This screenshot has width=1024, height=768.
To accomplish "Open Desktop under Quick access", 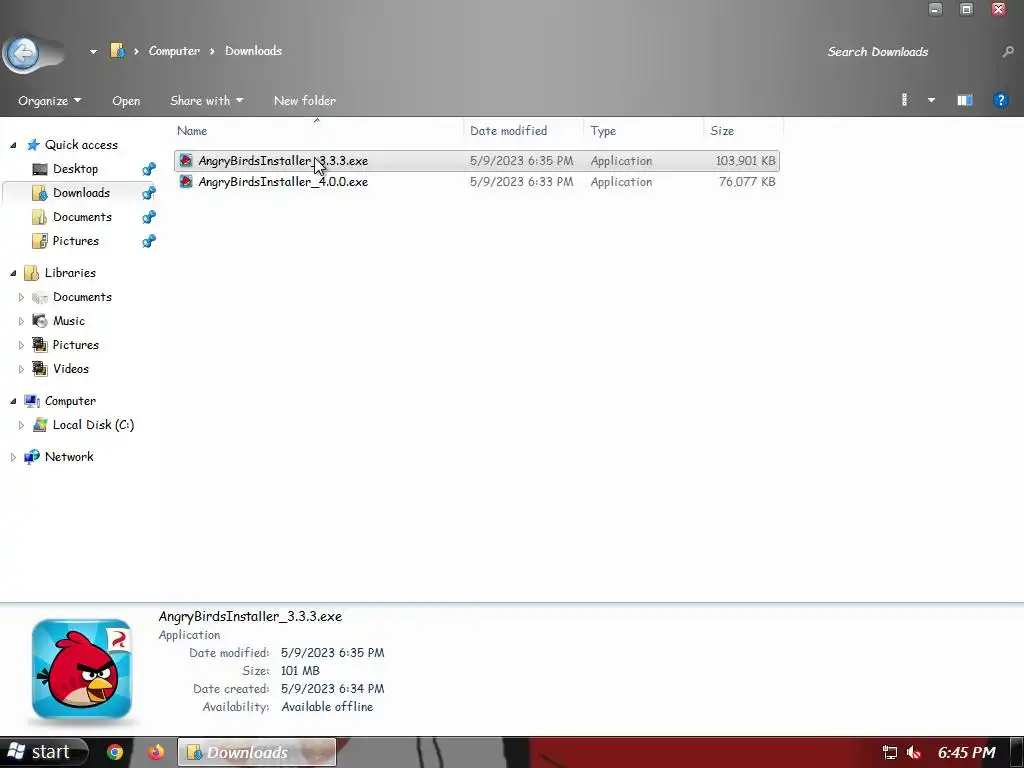I will pyautogui.click(x=75, y=169).
